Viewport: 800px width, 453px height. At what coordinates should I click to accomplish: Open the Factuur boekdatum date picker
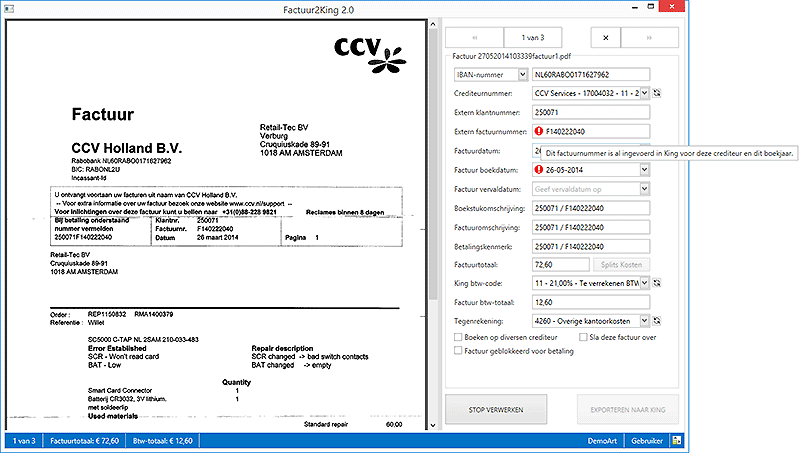click(644, 169)
